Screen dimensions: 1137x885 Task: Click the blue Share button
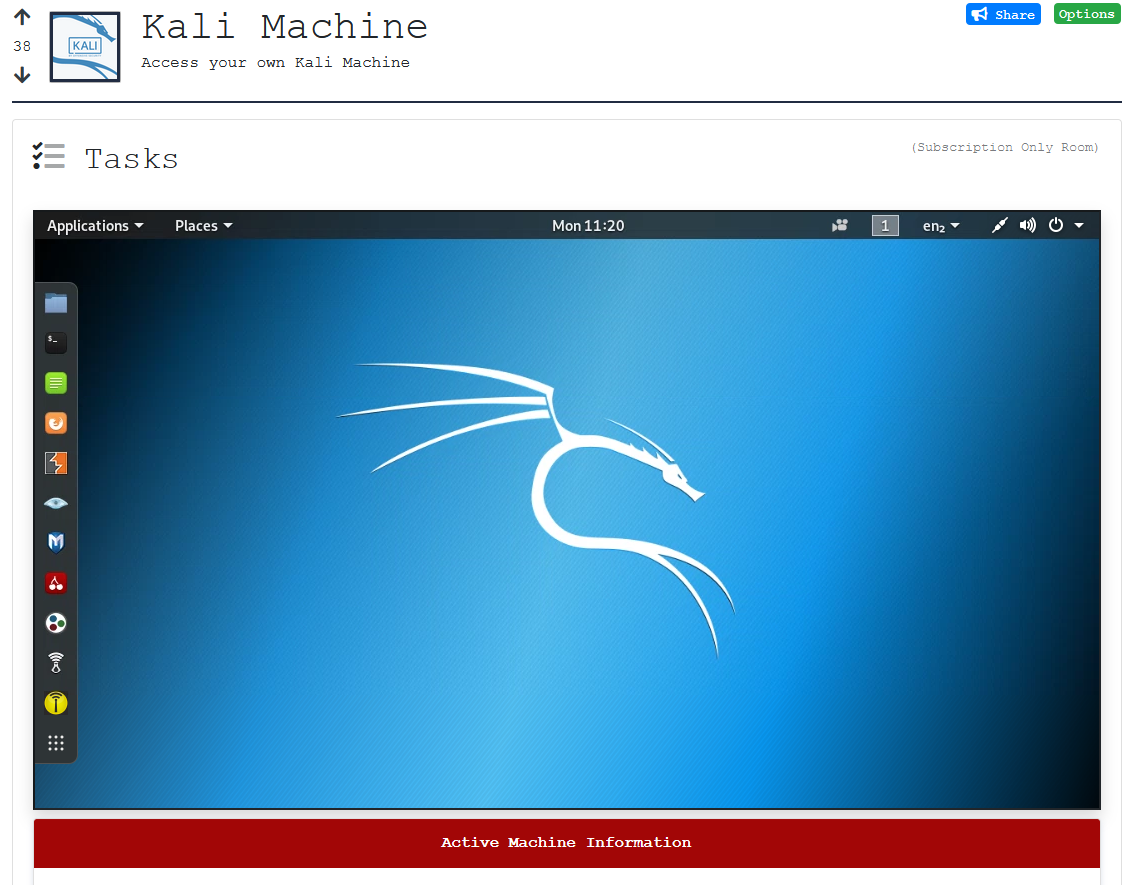coord(1003,14)
